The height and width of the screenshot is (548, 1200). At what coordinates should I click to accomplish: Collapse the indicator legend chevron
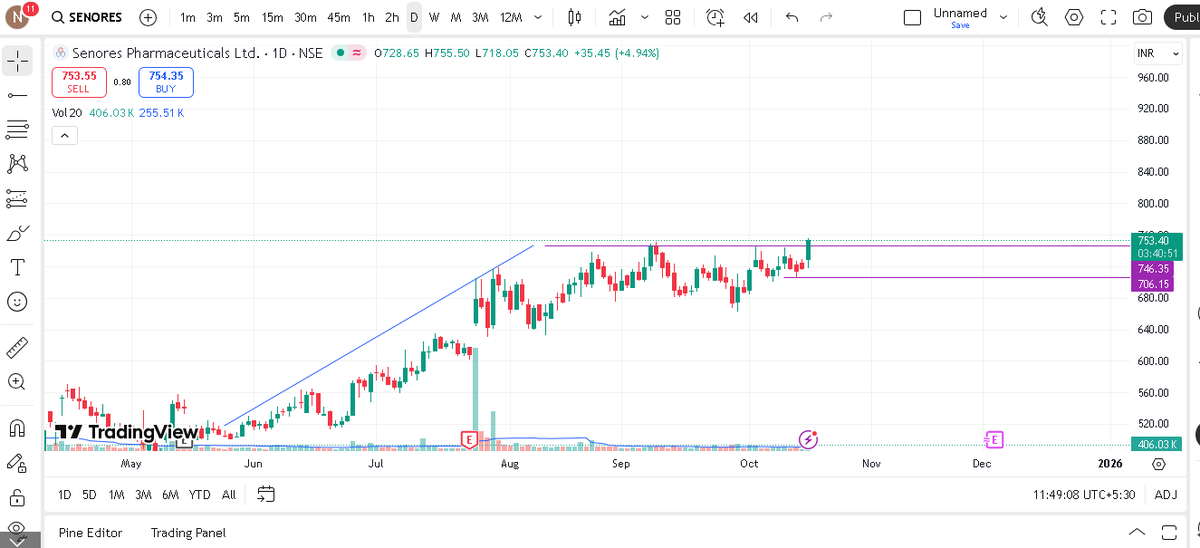(x=63, y=136)
